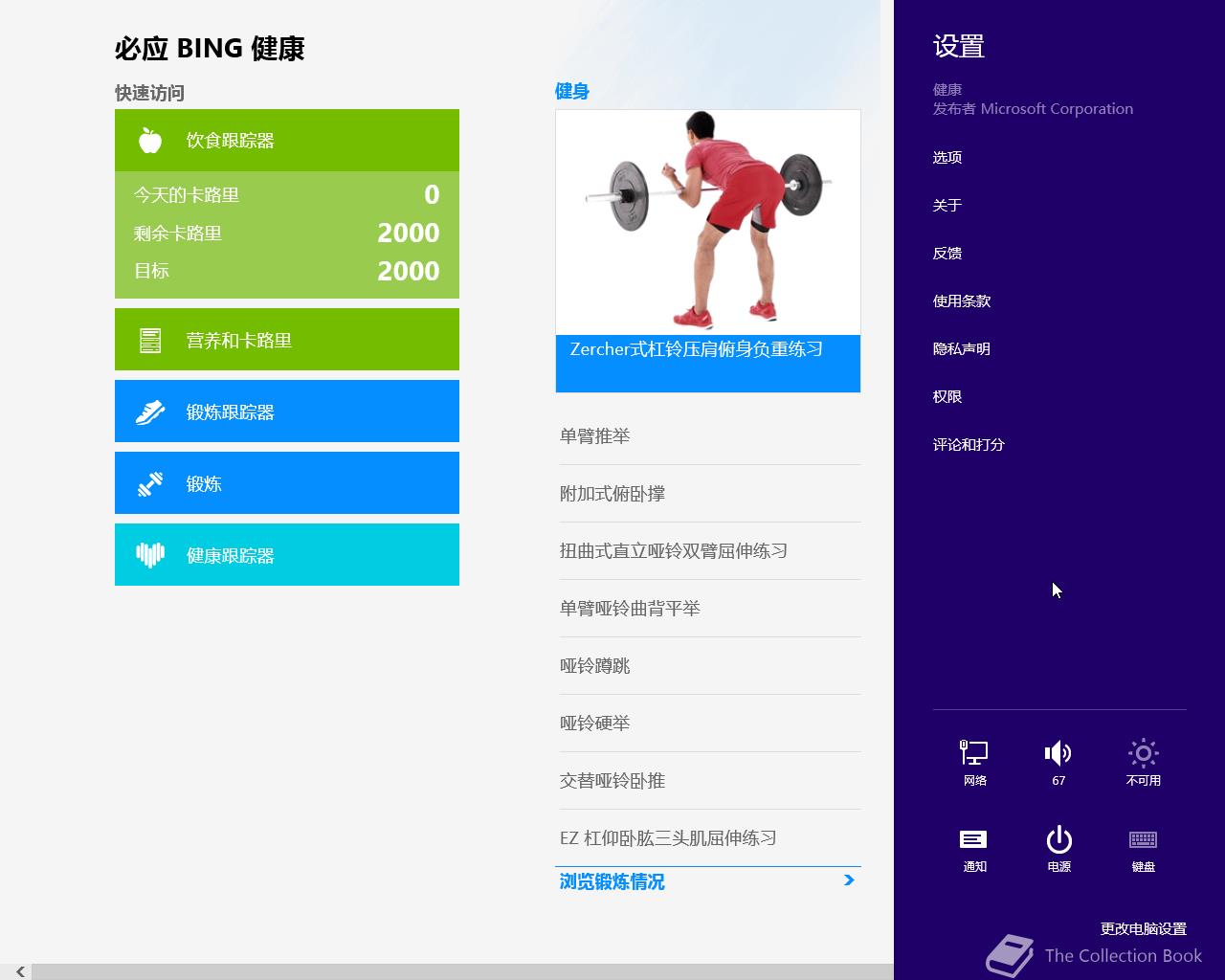Click the arrow next to 浏览锻炼情况
Image resolution: width=1225 pixels, height=980 pixels.
click(849, 880)
